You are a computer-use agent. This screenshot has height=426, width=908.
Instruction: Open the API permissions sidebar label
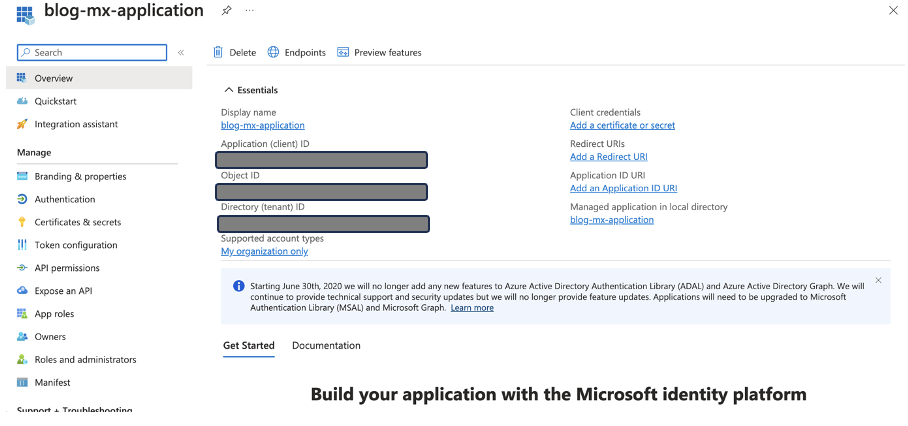67,268
